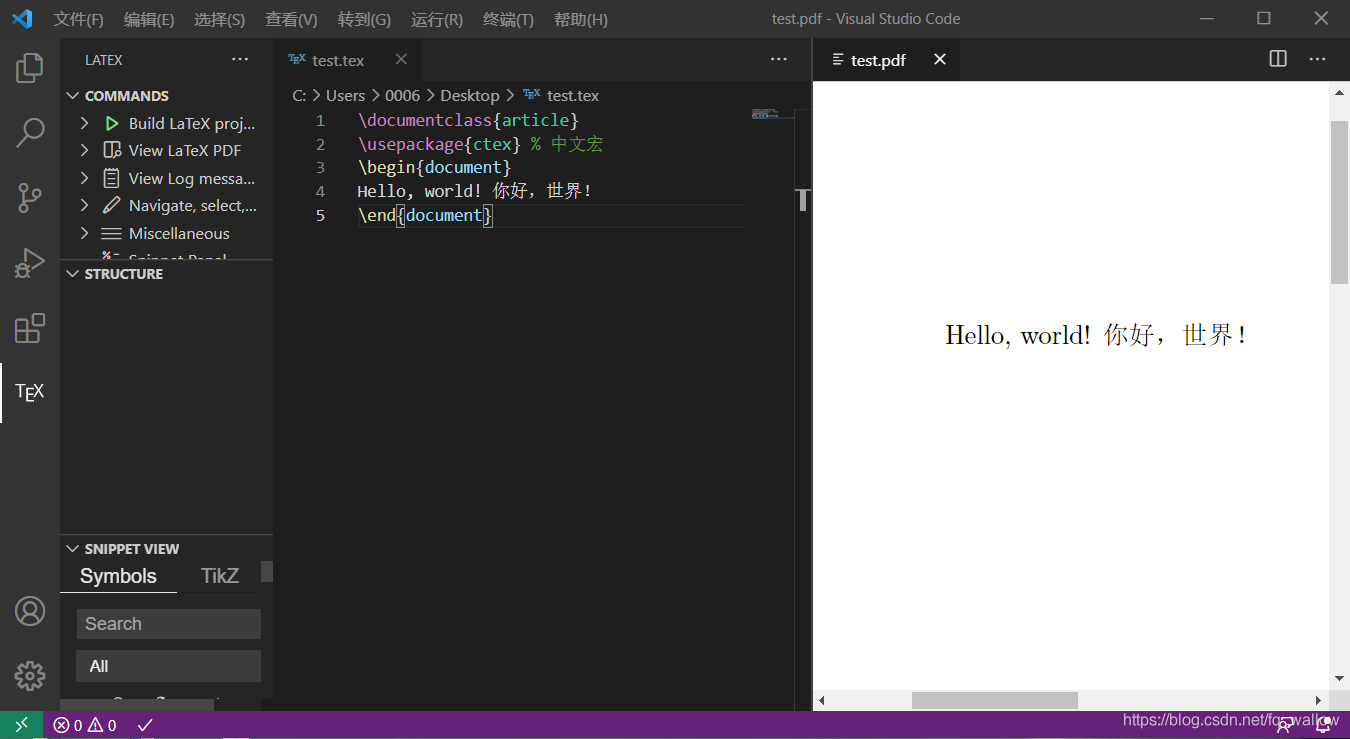
Task: Click the snippet Search input field
Action: [168, 624]
